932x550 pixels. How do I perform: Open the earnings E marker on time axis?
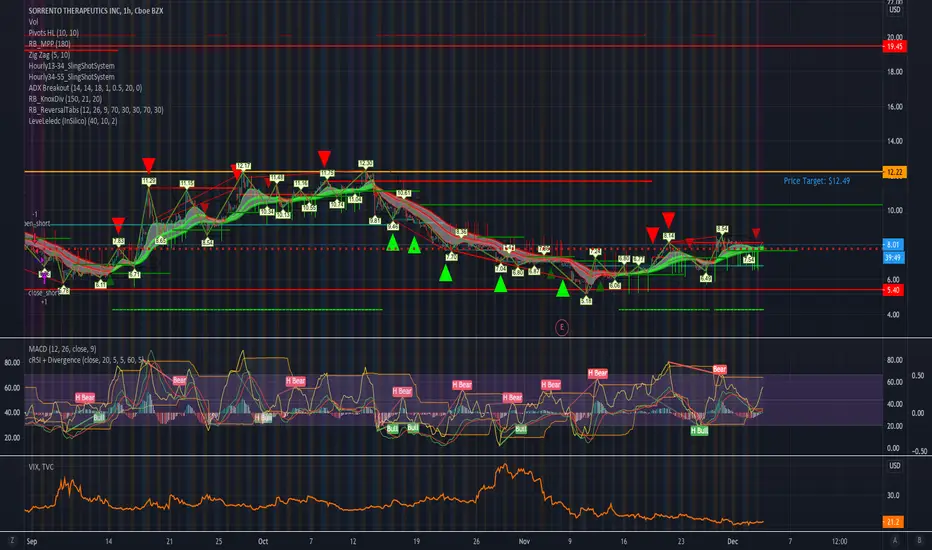[562, 327]
